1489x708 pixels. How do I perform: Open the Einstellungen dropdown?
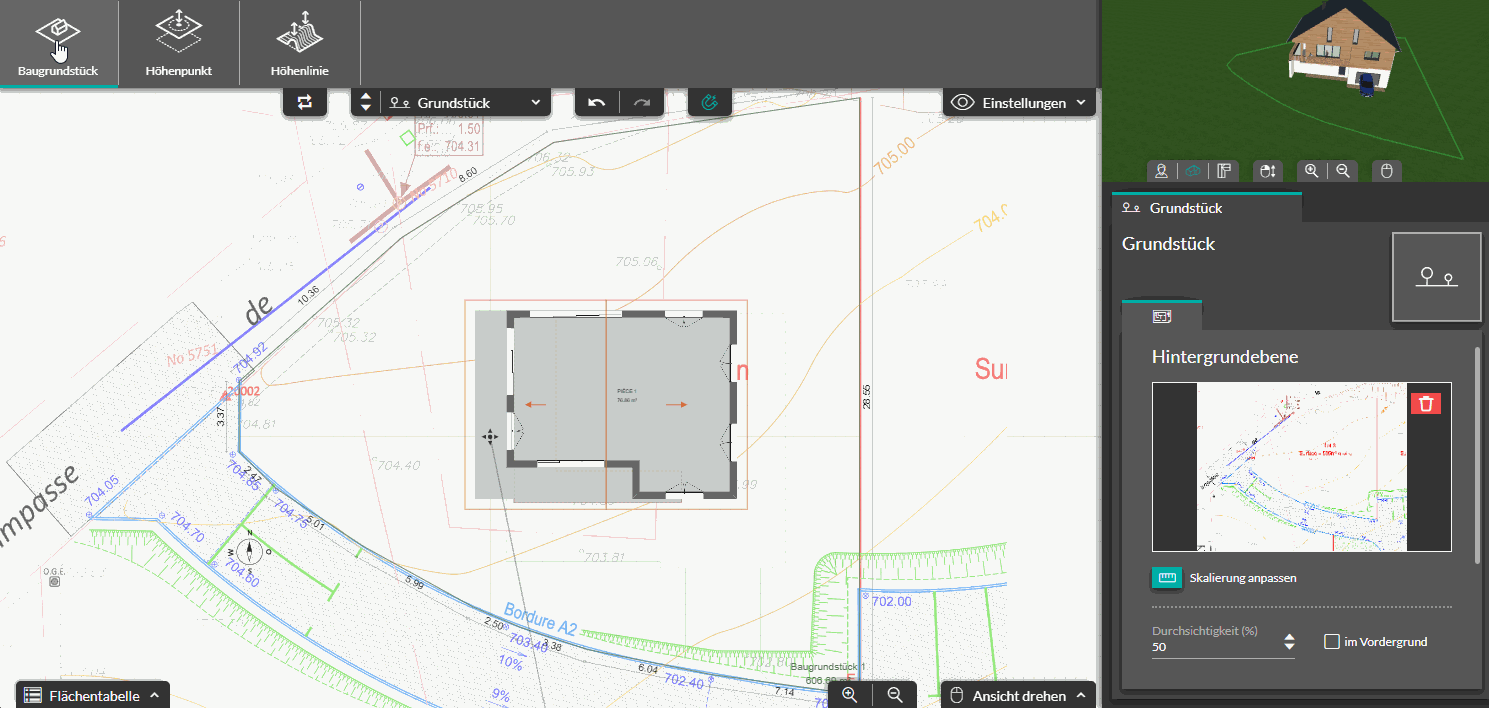click(1019, 102)
